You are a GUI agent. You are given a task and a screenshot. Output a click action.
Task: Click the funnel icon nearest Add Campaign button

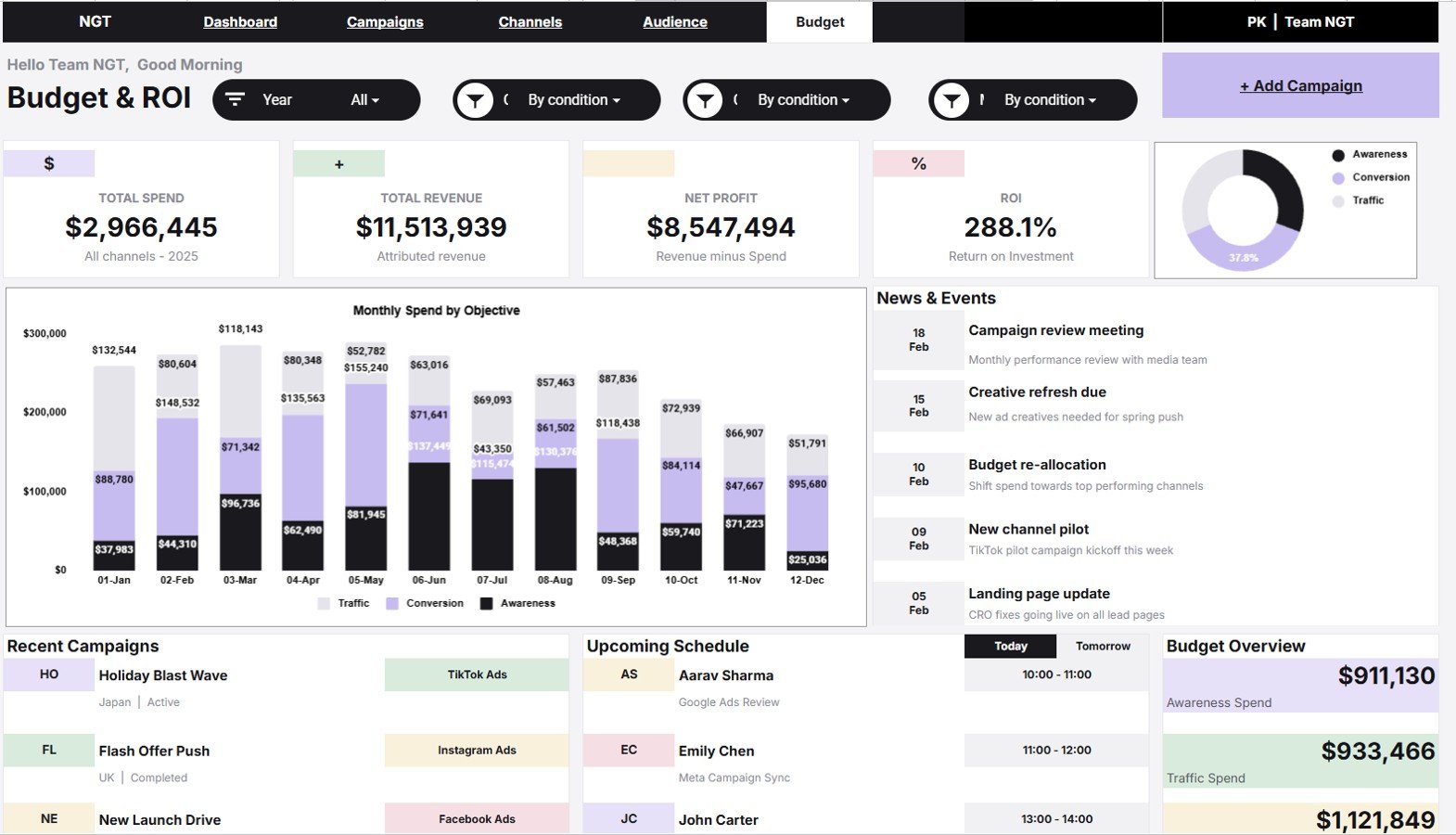(952, 100)
